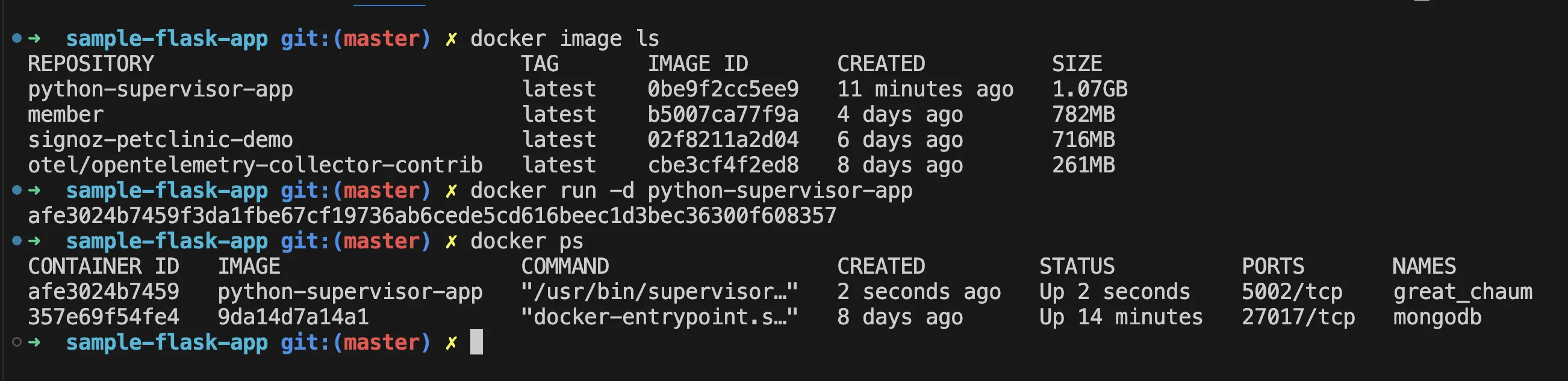Click yellow ✗ on docker run line

tap(451, 191)
